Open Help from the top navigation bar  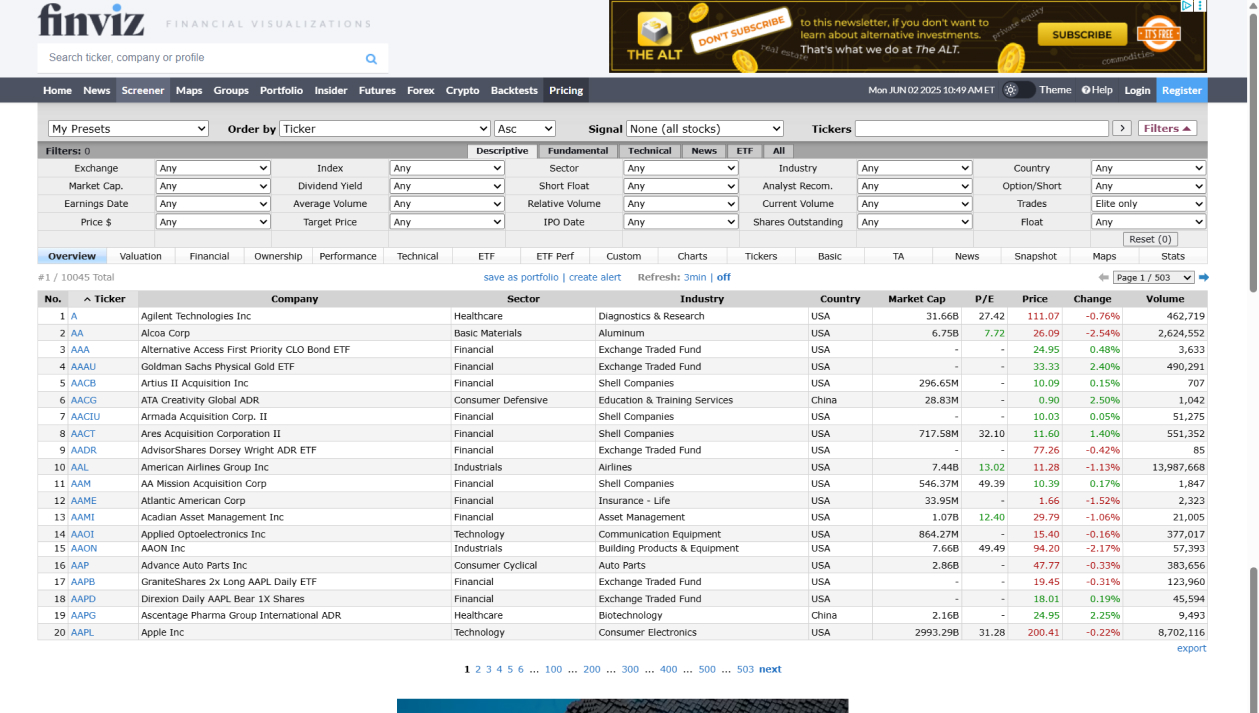(x=1097, y=90)
